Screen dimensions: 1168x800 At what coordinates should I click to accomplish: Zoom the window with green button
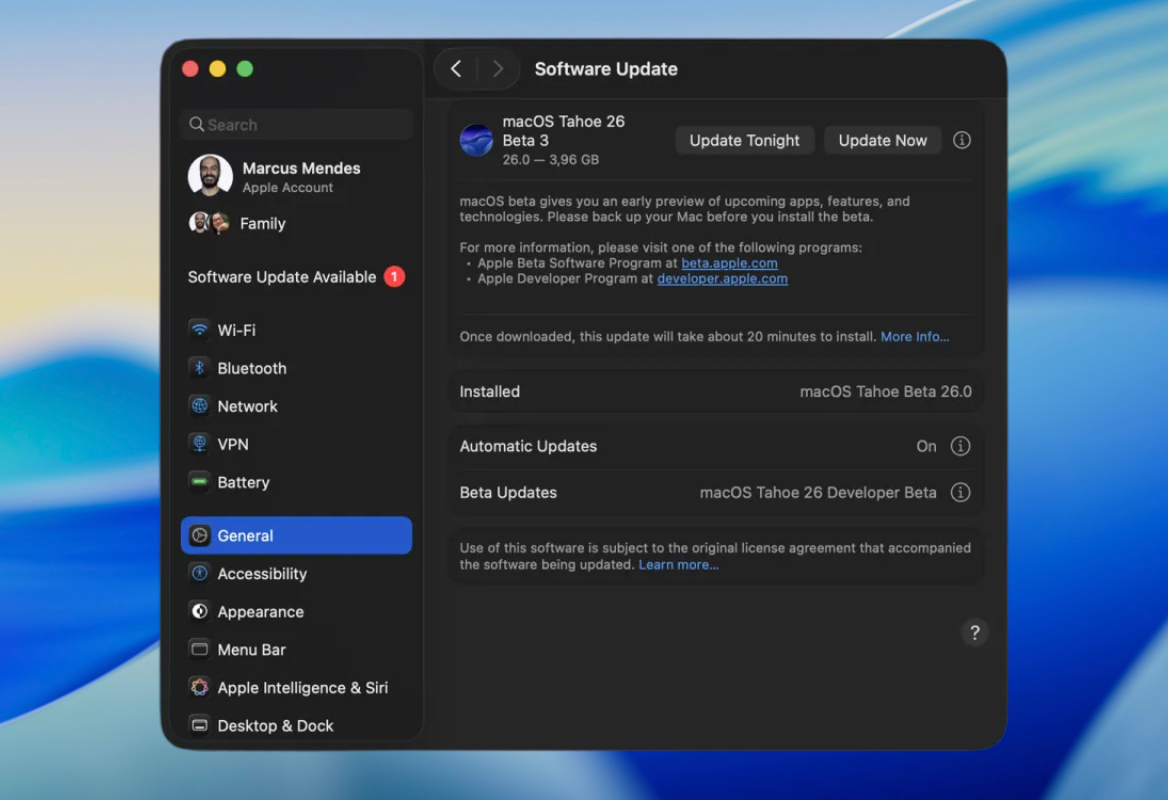coord(244,69)
